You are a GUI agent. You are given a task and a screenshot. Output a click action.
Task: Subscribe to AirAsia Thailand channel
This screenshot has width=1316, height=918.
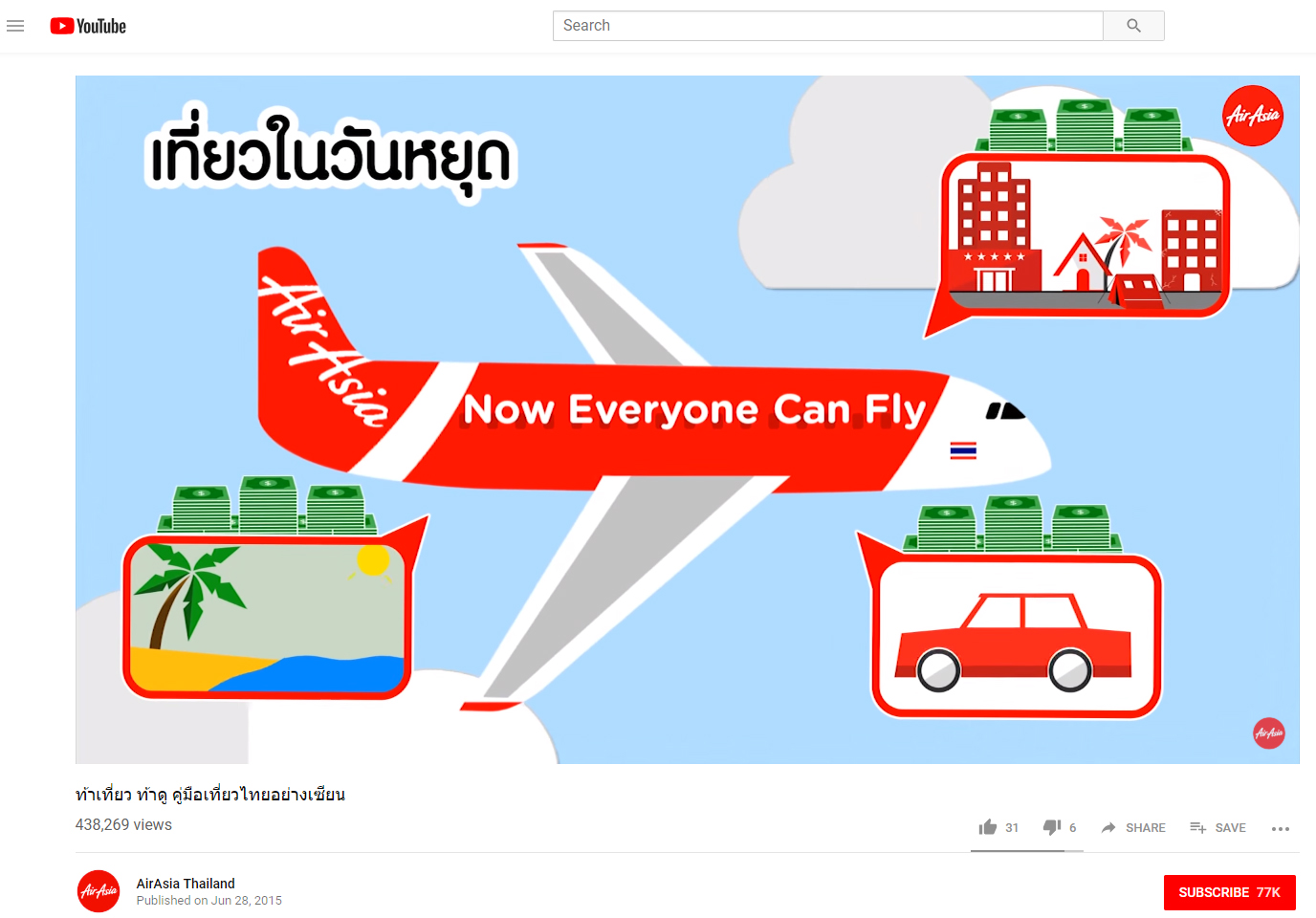1229,892
